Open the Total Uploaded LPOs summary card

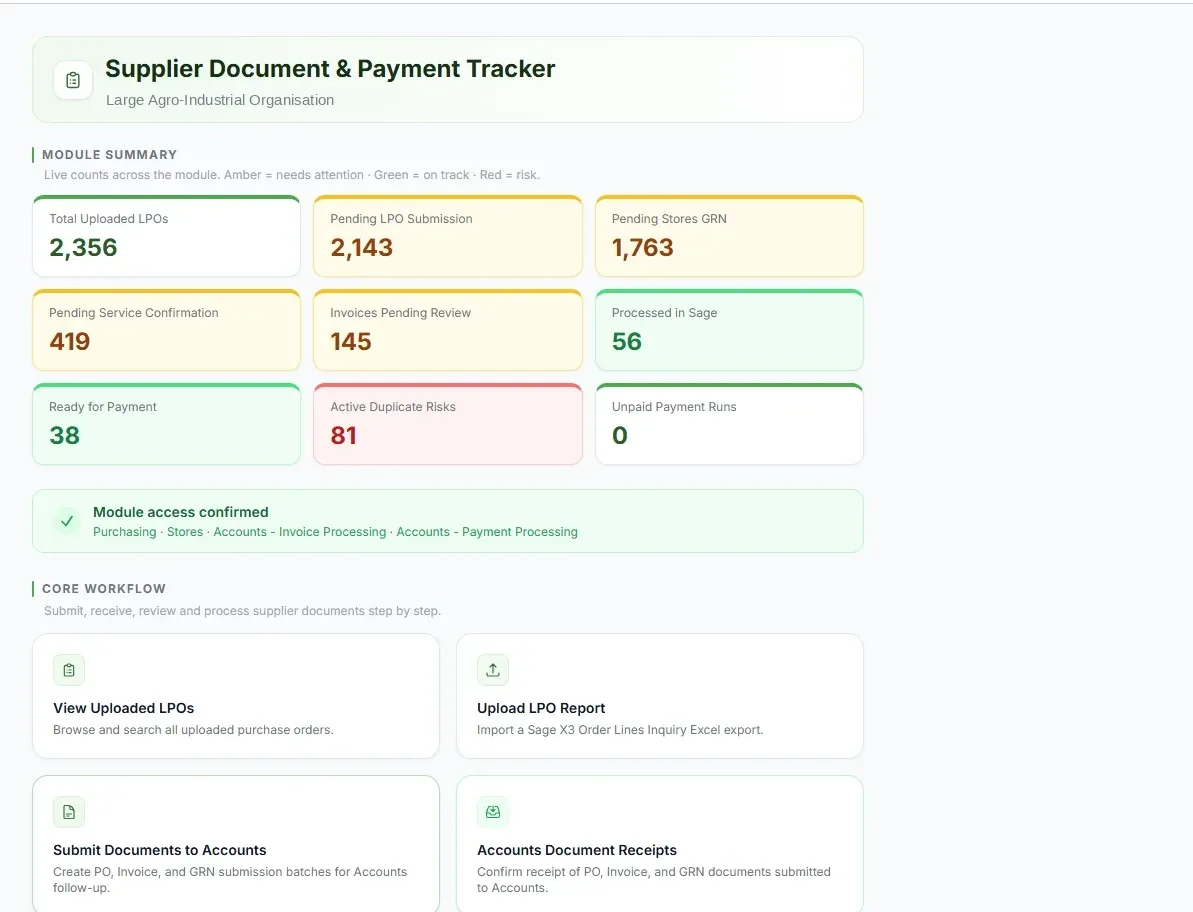coord(167,237)
